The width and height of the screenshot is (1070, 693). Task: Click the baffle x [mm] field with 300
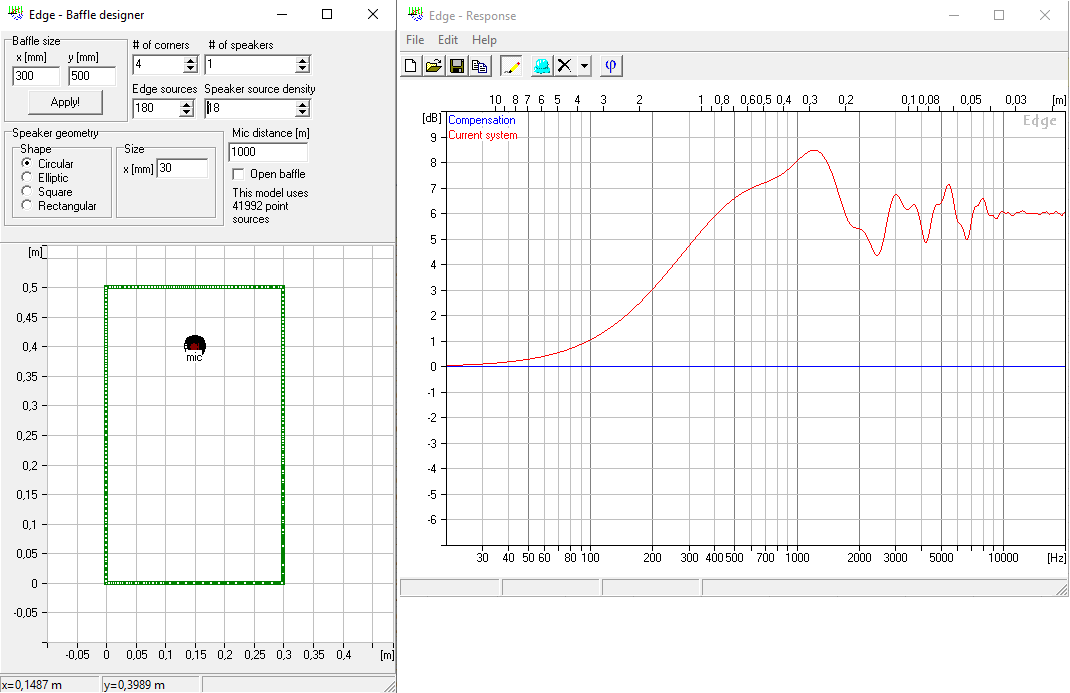(37, 76)
